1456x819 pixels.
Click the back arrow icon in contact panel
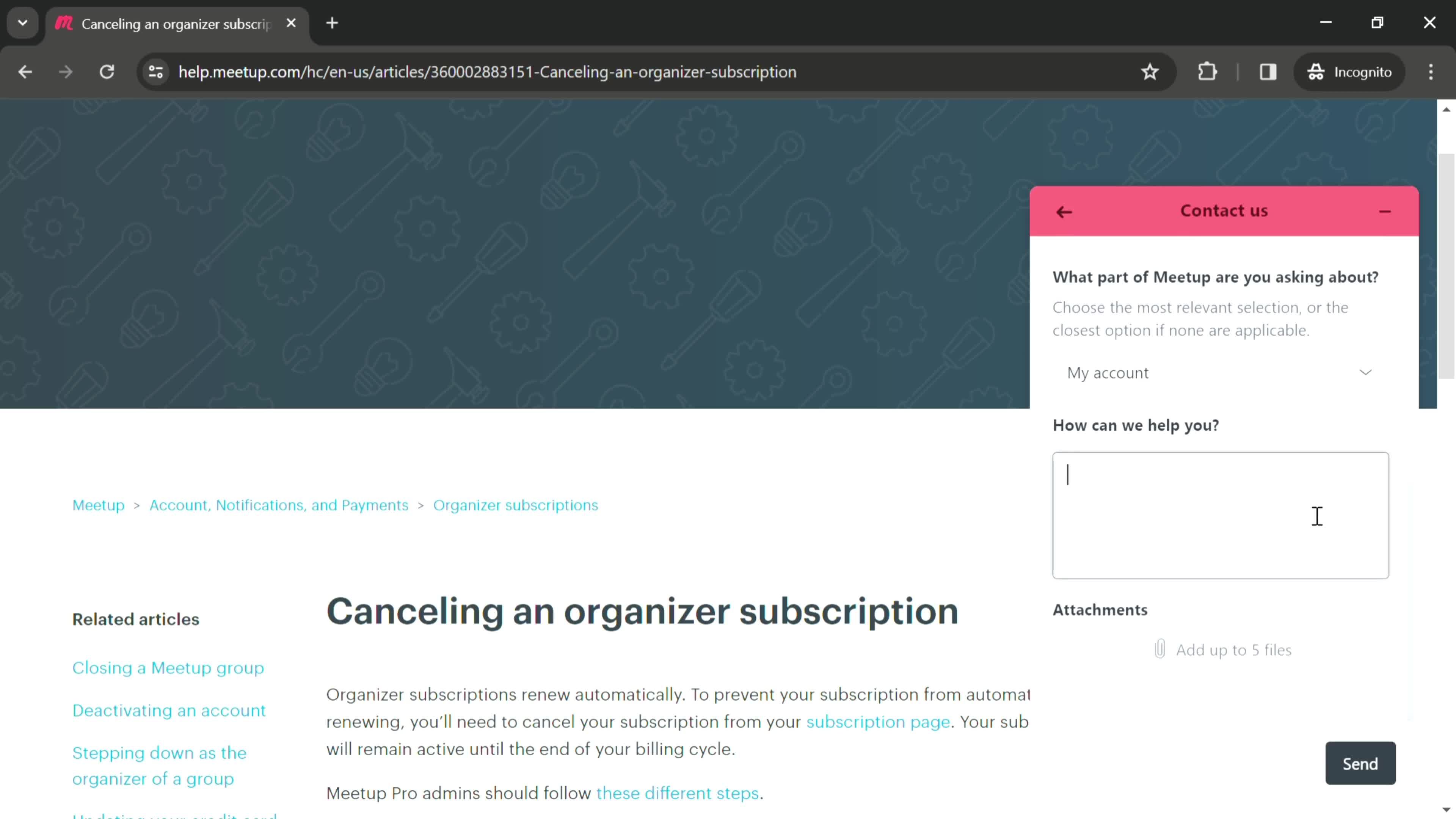(1064, 211)
